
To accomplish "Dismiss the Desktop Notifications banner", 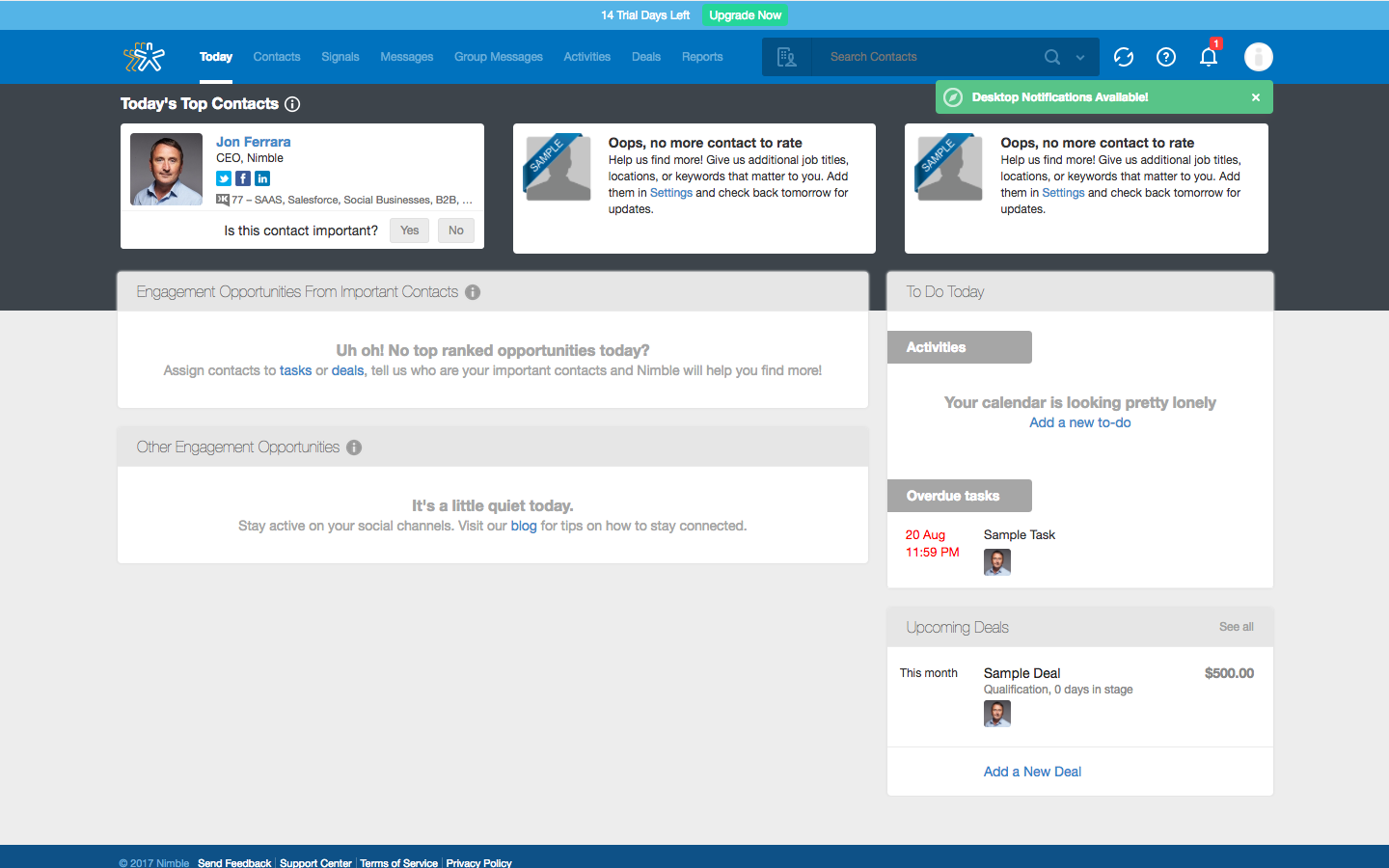I will 1256,97.
